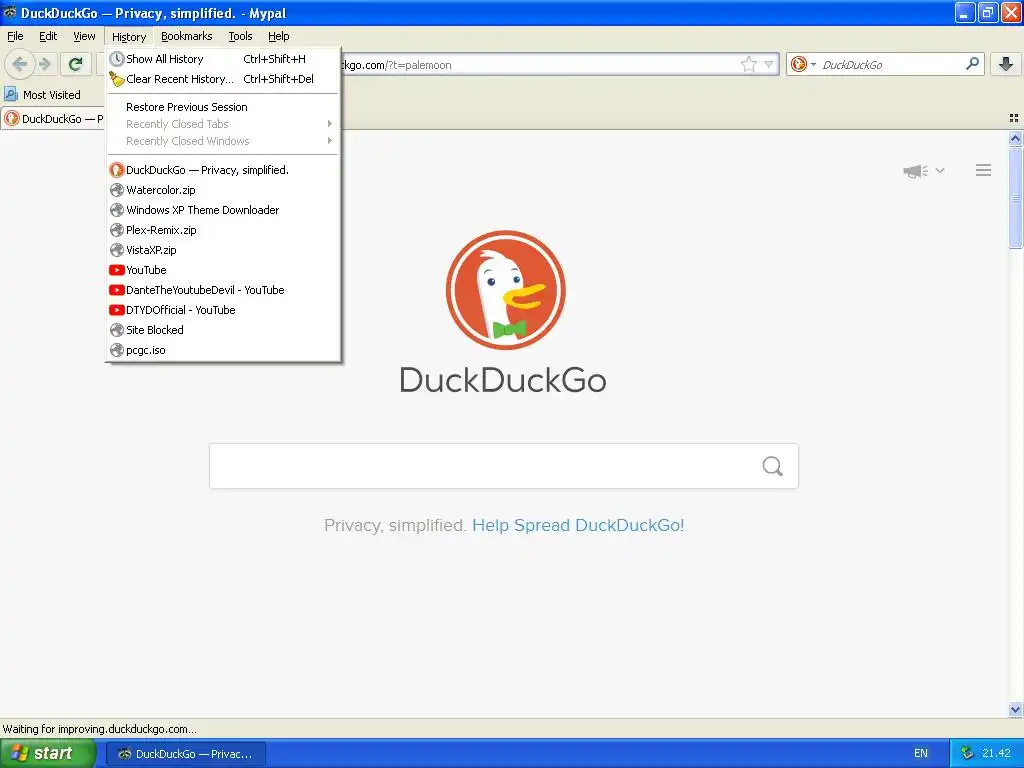Click the vertical scrollbar up arrow
The height and width of the screenshot is (768, 1024).
coord(1015,138)
